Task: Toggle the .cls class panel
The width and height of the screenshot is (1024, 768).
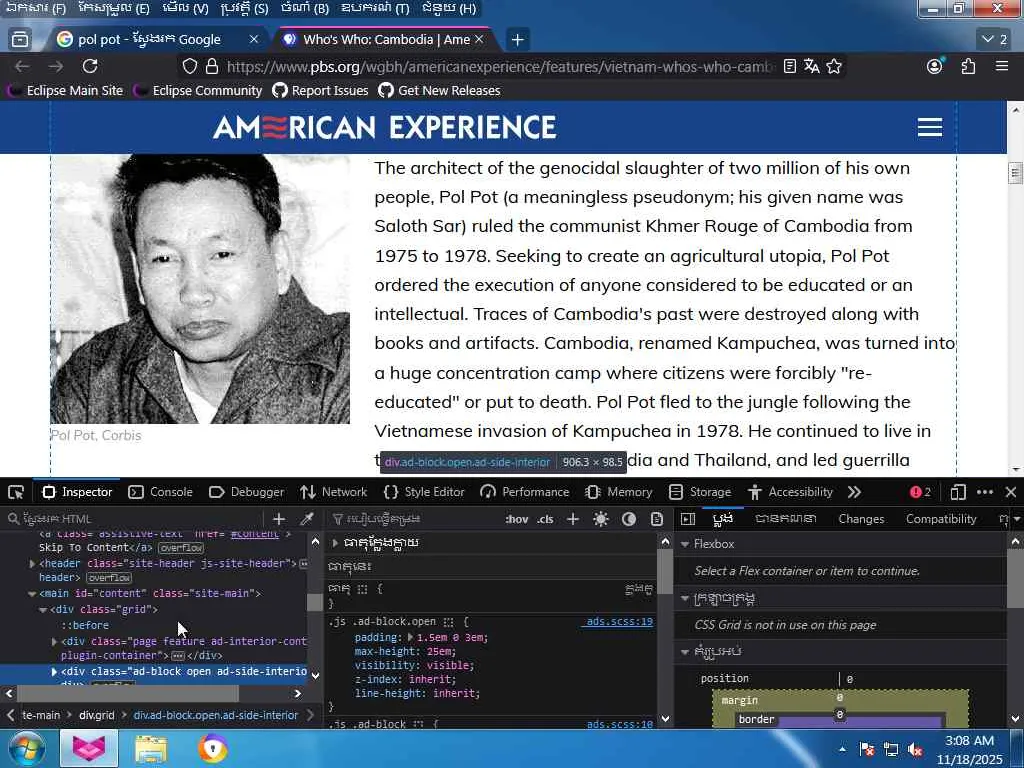Action: tap(545, 519)
